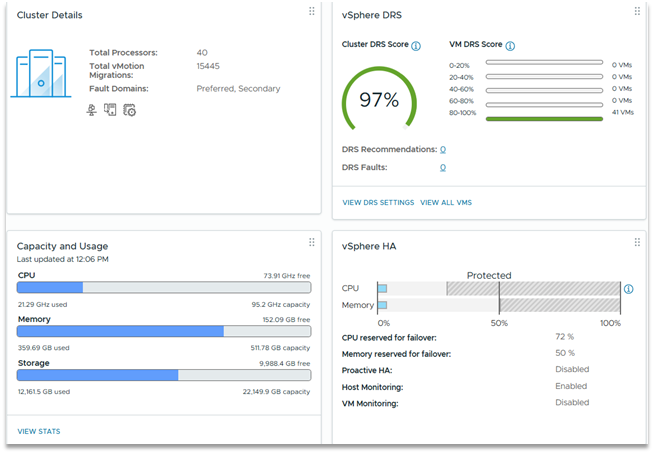Click second cluster feature icon with server shape
654x454 pixels.
(x=110, y=110)
